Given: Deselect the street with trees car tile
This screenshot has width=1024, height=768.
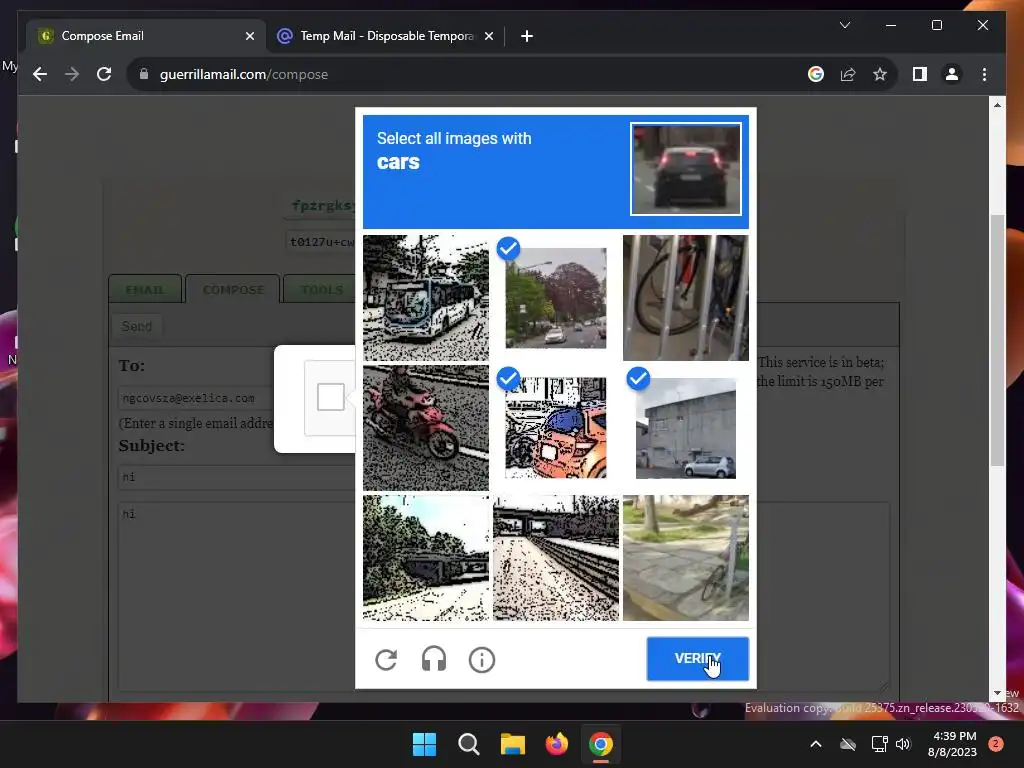Looking at the screenshot, I should click(x=556, y=298).
